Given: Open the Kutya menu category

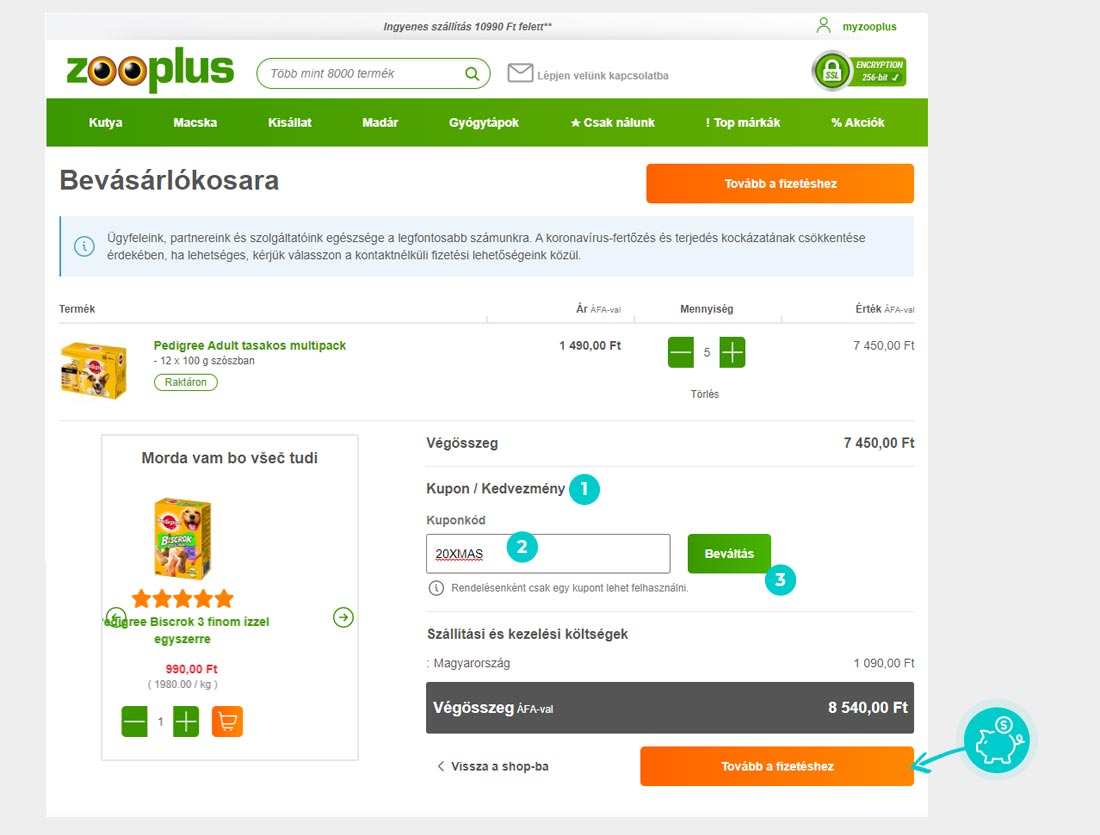Looking at the screenshot, I should 105,122.
